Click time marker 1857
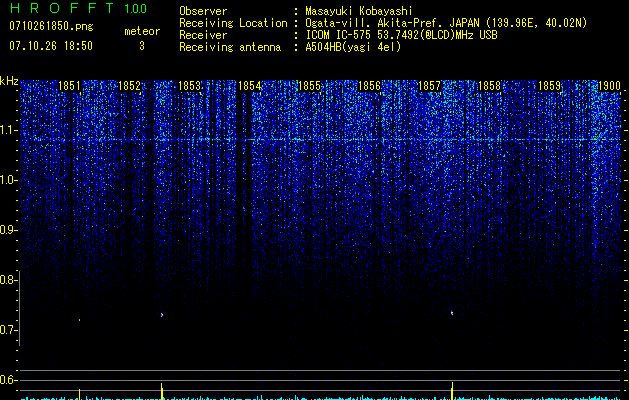Image resolution: width=629 pixels, height=400 pixels. click(x=429, y=86)
